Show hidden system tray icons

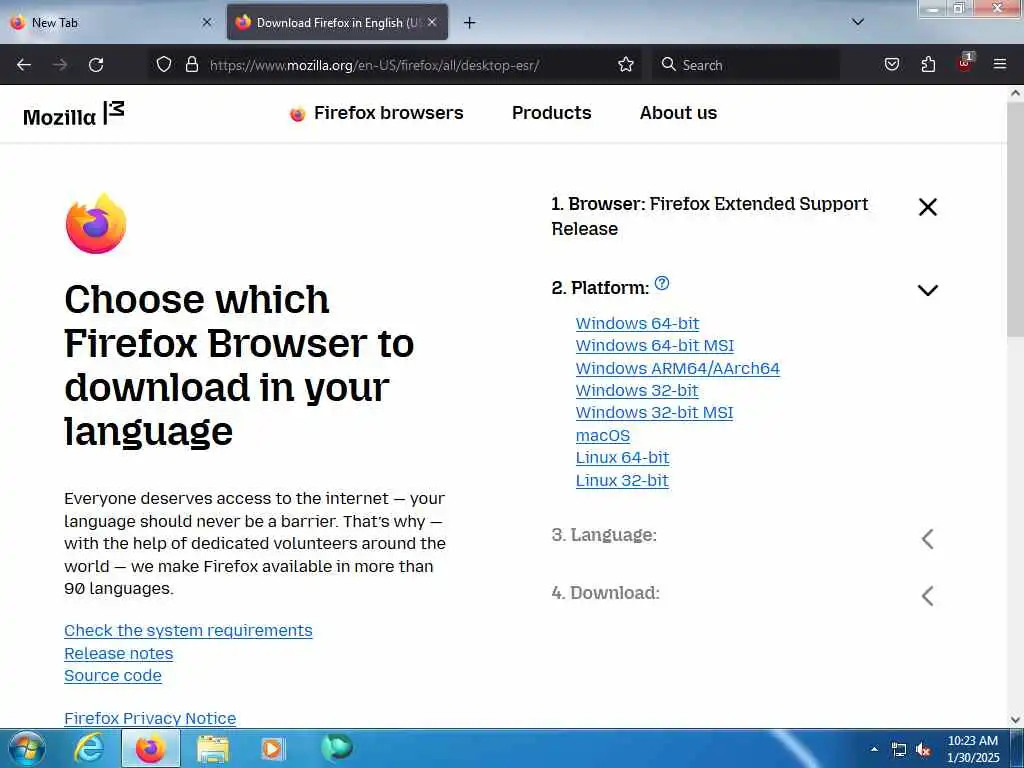pos(874,749)
